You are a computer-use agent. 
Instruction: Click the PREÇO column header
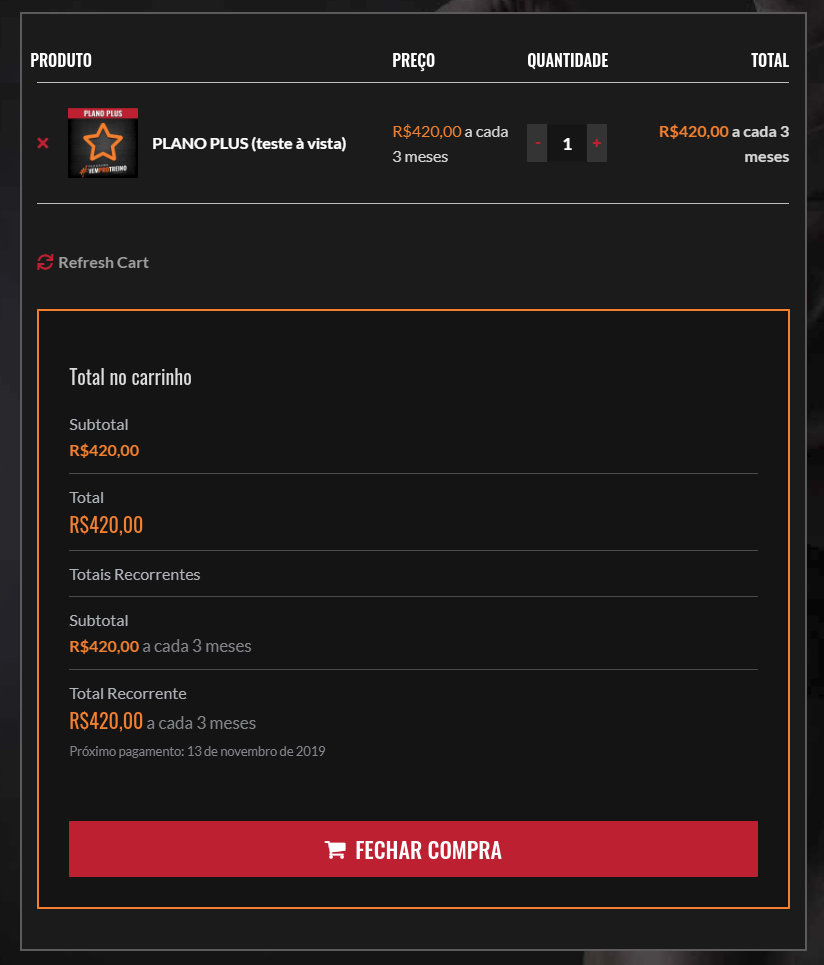point(414,60)
